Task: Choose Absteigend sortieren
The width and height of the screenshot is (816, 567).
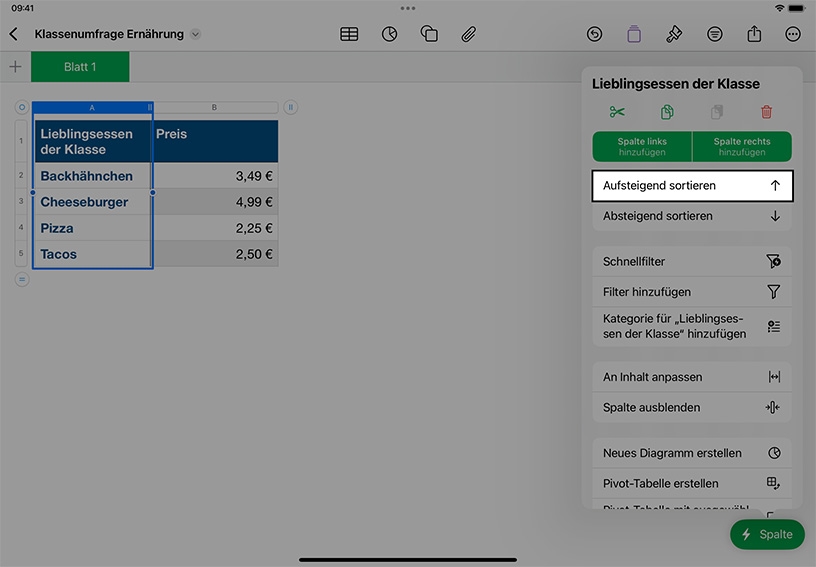Action: click(692, 216)
